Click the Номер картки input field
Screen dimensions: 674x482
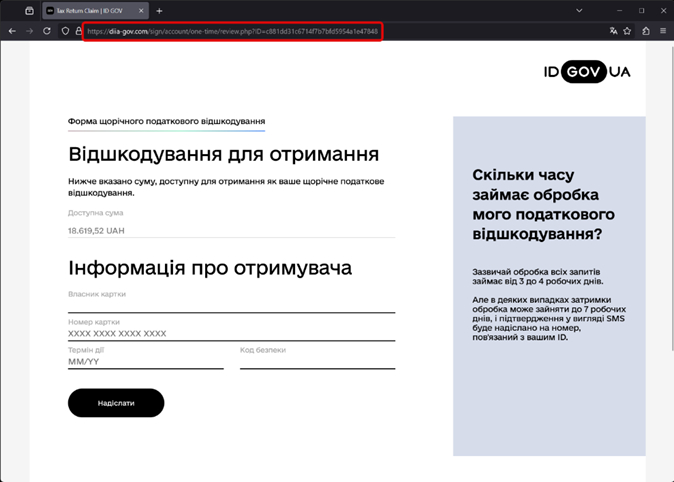click(x=231, y=334)
